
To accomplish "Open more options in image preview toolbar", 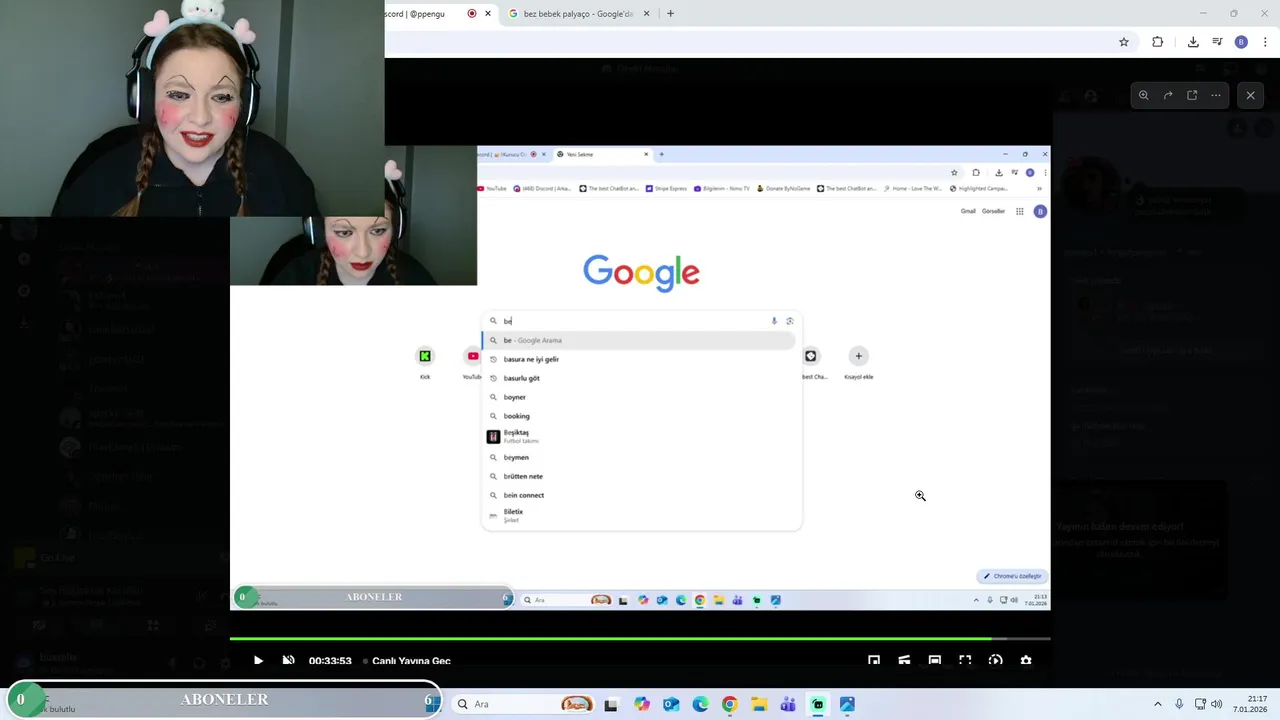I will (1216, 95).
